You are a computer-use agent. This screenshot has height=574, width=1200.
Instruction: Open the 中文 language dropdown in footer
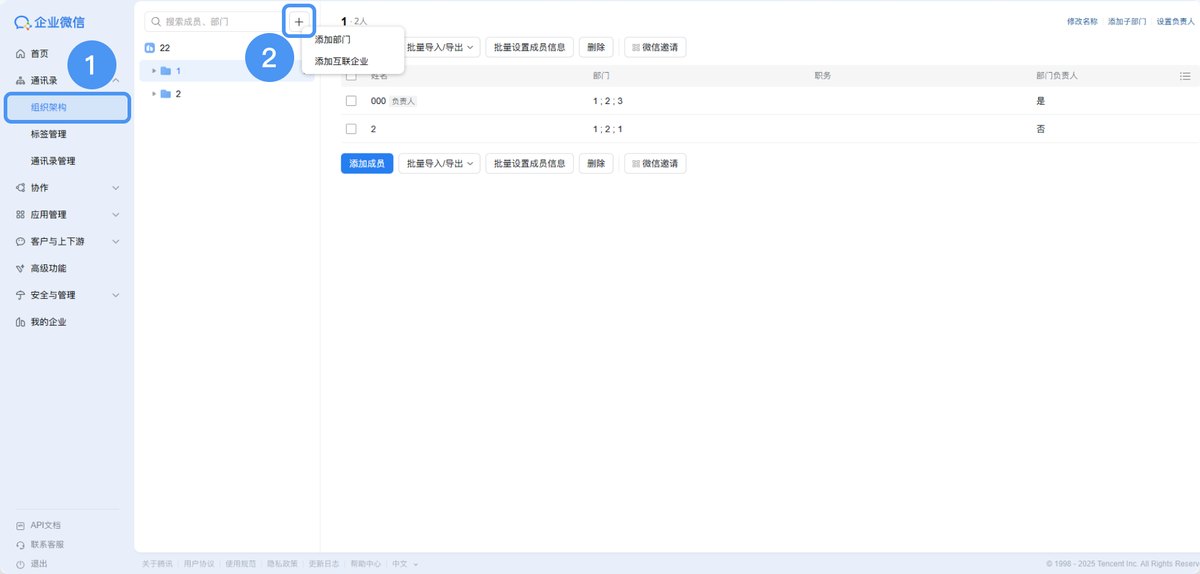click(x=405, y=564)
